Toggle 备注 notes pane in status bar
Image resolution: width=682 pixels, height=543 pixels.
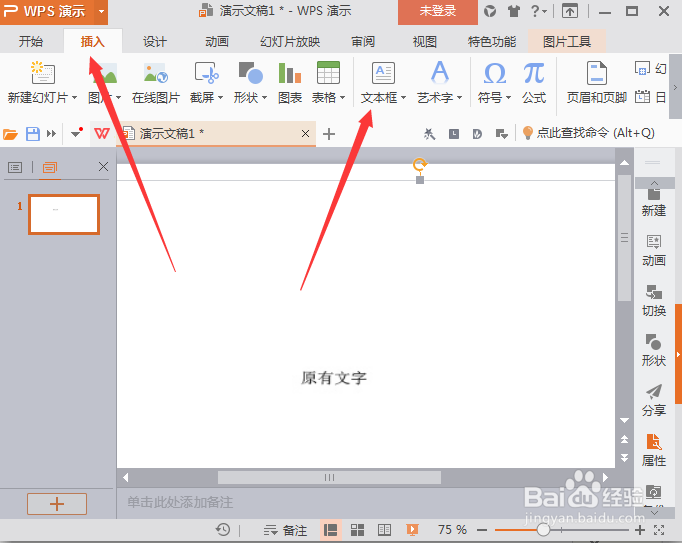click(285, 530)
